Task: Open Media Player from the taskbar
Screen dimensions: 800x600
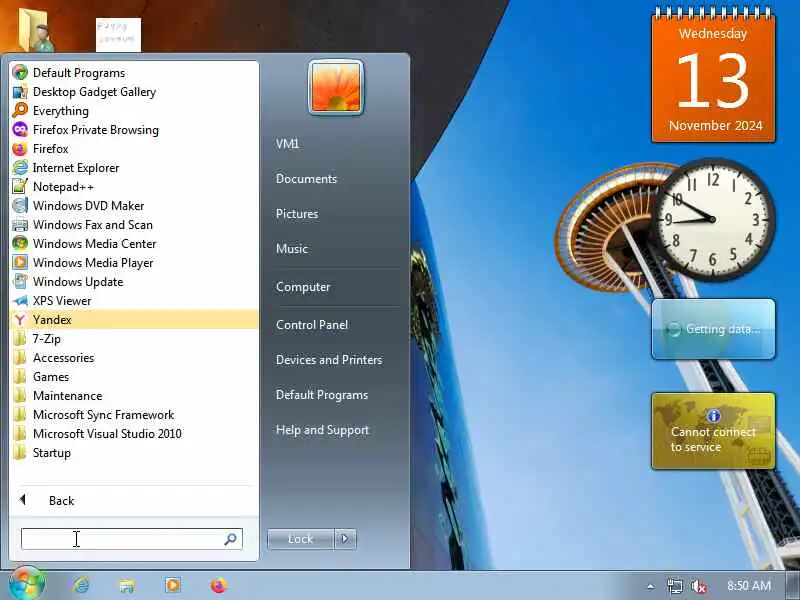Action: [x=172, y=585]
